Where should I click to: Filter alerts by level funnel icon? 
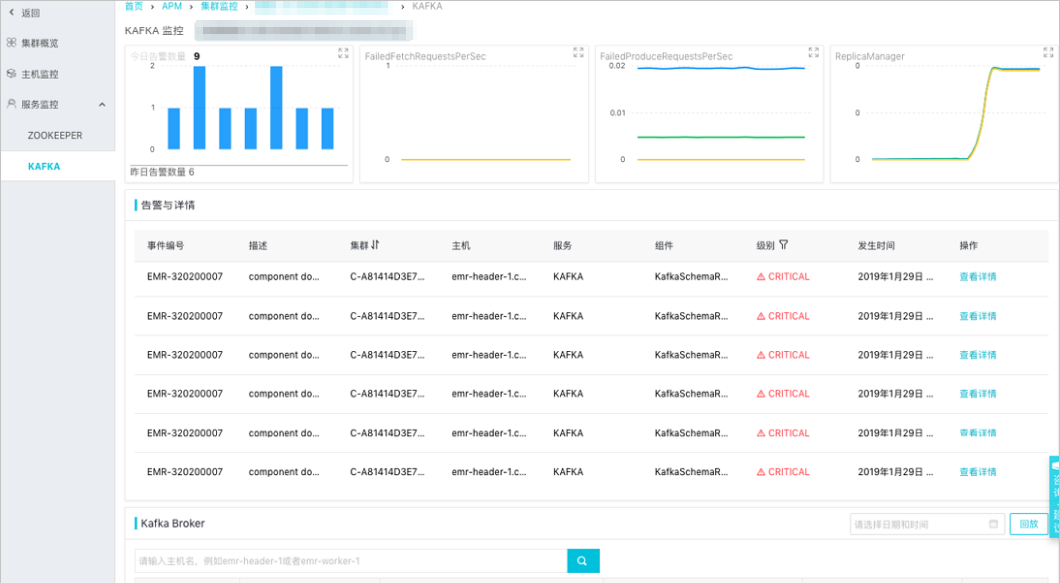(784, 245)
